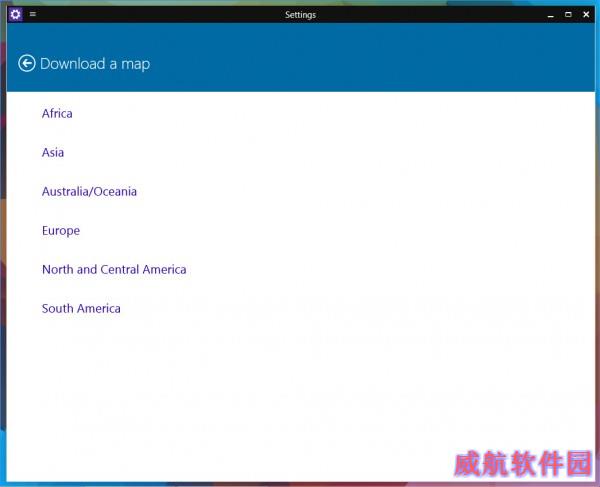The height and width of the screenshot is (487, 600).
Task: Close the Settings window
Action: 586,15
